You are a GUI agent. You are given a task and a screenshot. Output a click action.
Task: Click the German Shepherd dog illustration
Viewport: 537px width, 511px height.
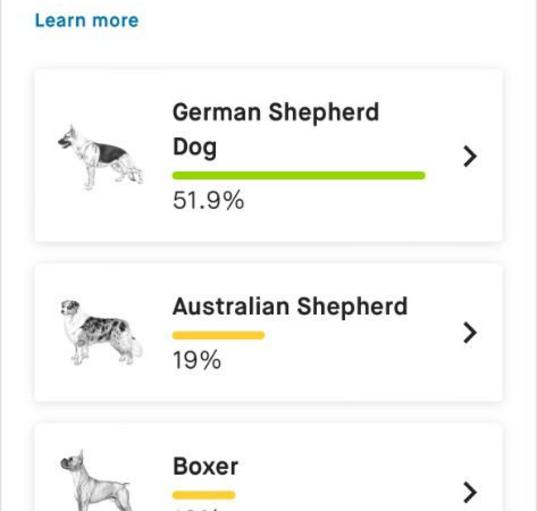[x=100, y=157]
